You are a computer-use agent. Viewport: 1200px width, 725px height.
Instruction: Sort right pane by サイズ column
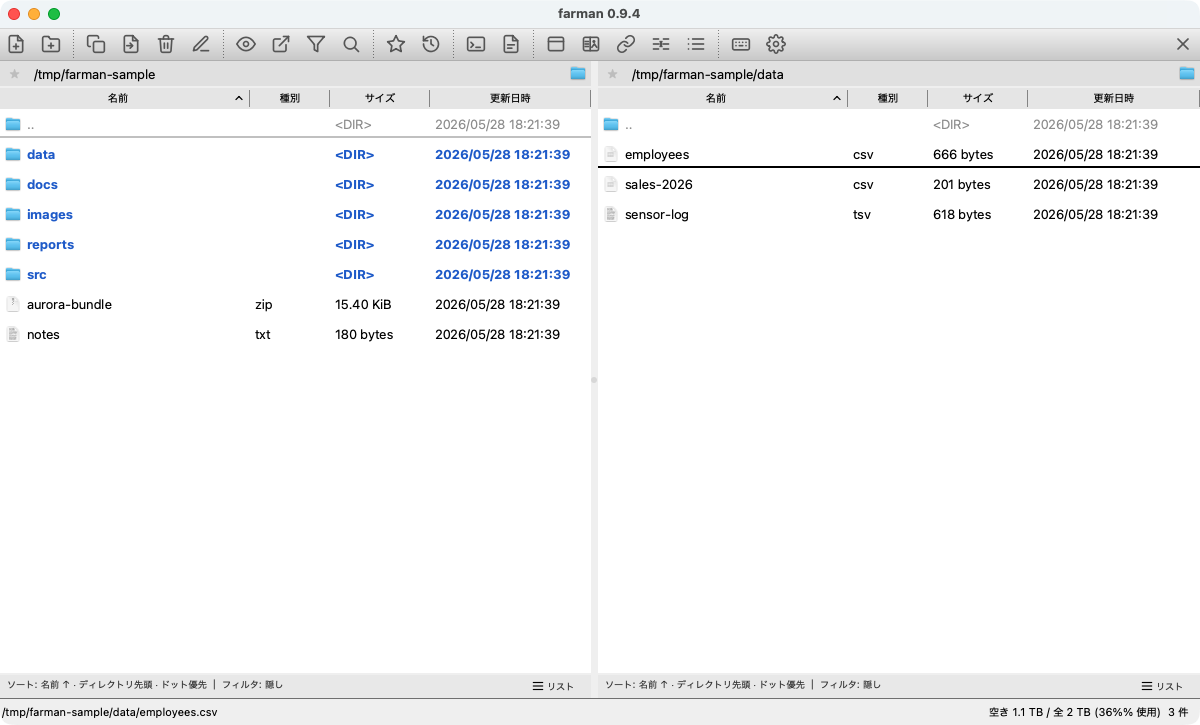(x=978, y=98)
